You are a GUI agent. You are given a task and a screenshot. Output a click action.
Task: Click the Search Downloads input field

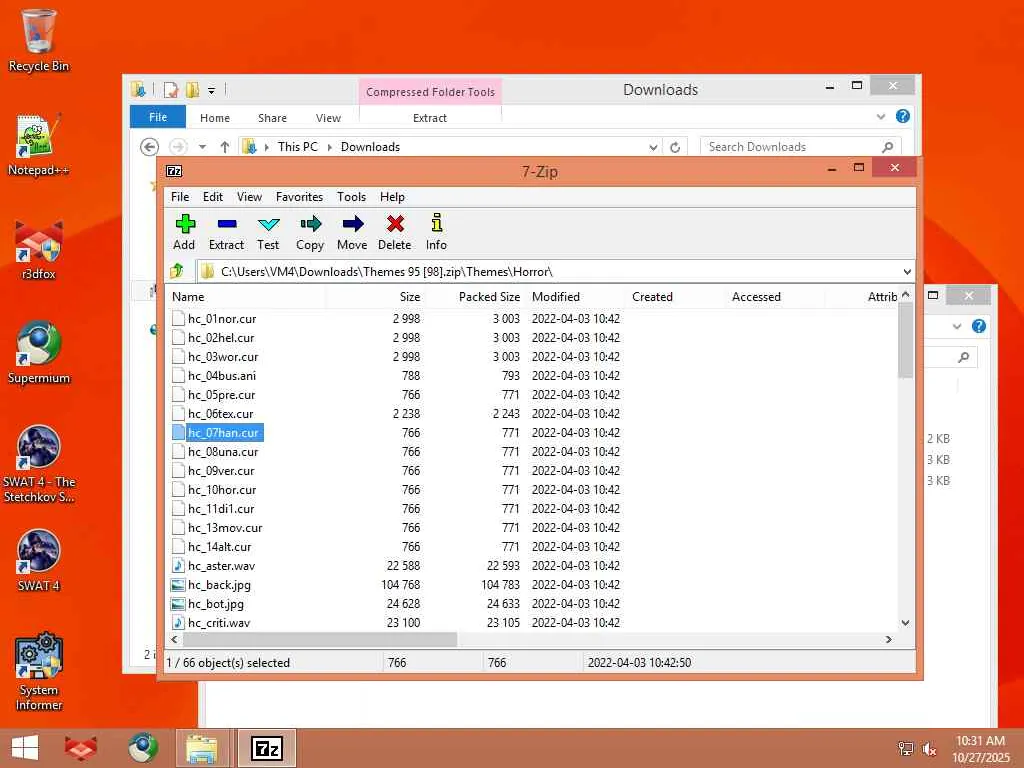point(801,147)
